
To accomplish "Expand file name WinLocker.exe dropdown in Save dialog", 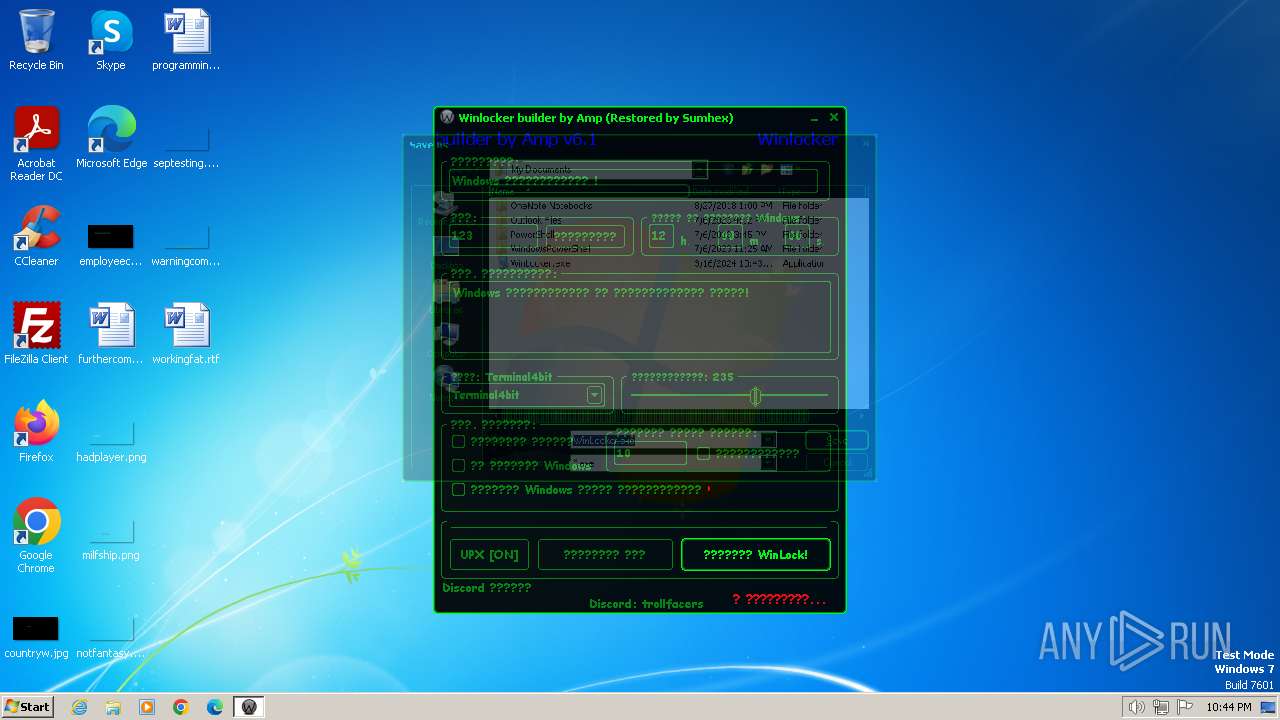I will 768,440.
